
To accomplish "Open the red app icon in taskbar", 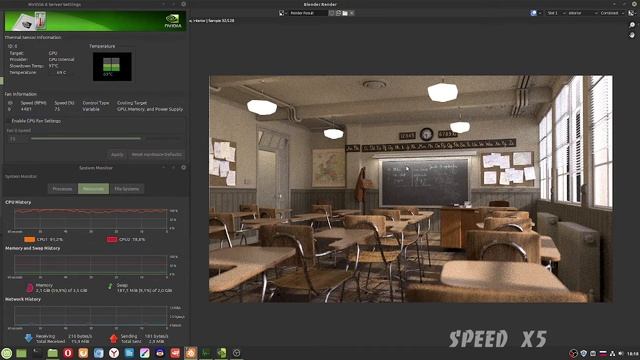I will point(175,353).
